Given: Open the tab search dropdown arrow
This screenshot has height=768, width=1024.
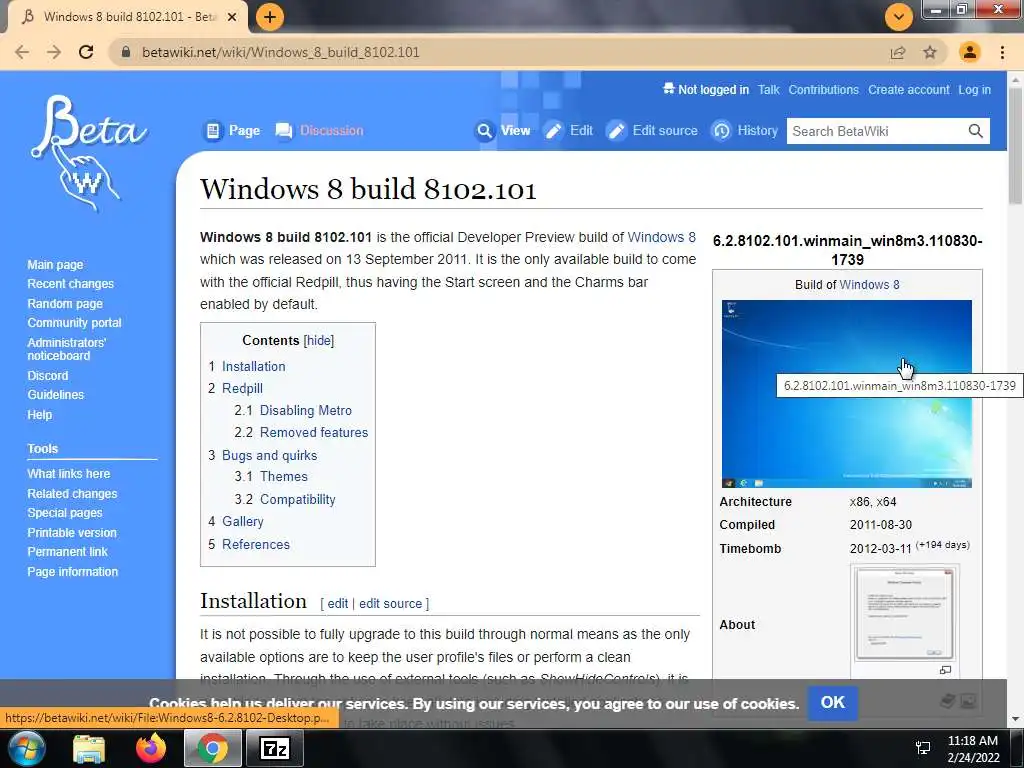Looking at the screenshot, I should tap(899, 17).
